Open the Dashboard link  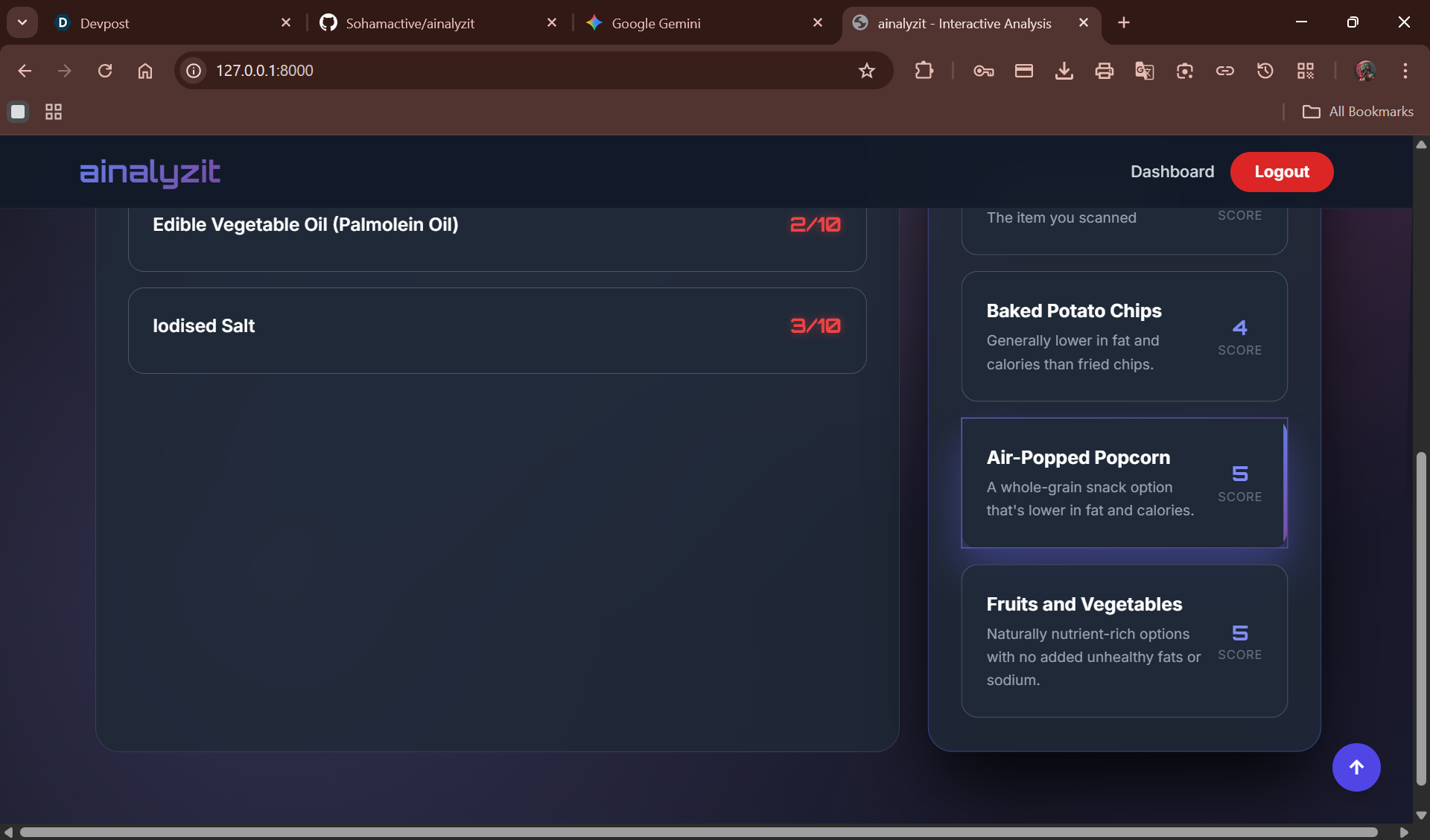click(1172, 172)
